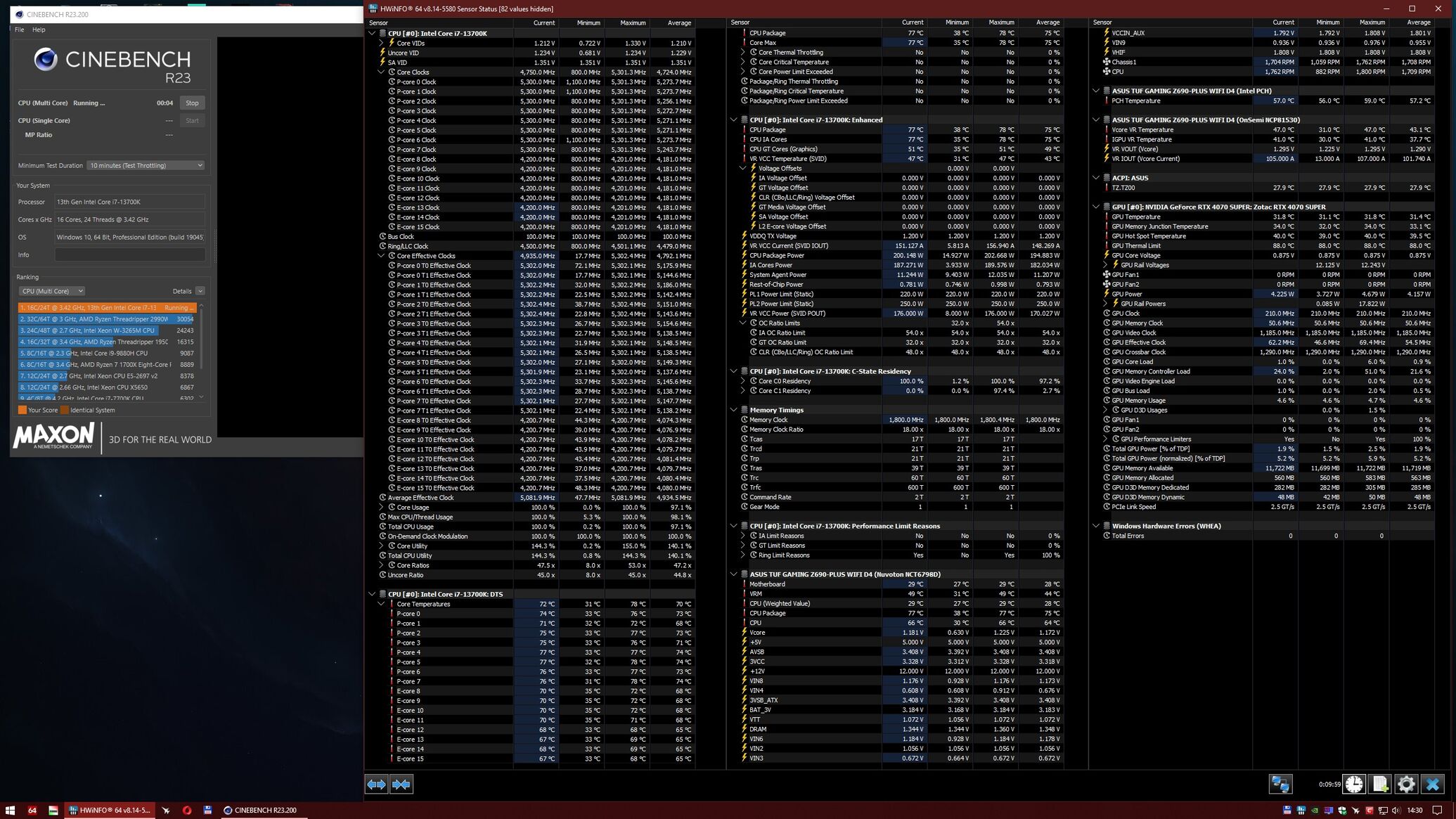Image resolution: width=1456 pixels, height=819 pixels.
Task: Open HWiNFO sensor settings gear icon
Action: point(1405,784)
